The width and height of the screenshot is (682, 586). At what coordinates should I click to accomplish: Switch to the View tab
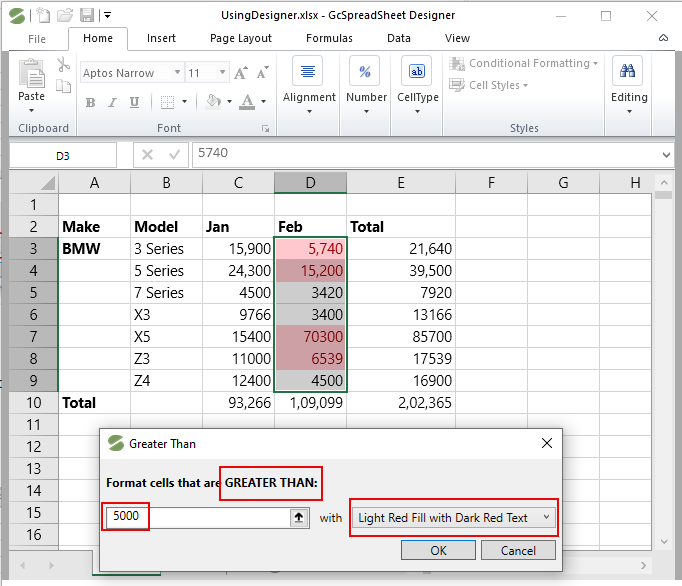pos(457,38)
